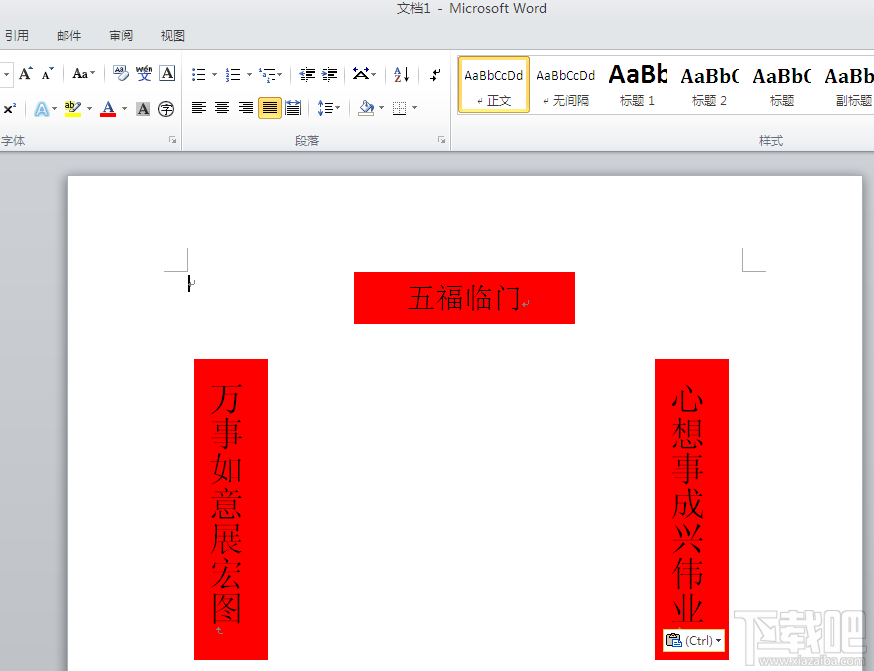Click the yellow highlight color swatch
Viewport: 874px width, 671px height.
(x=73, y=114)
